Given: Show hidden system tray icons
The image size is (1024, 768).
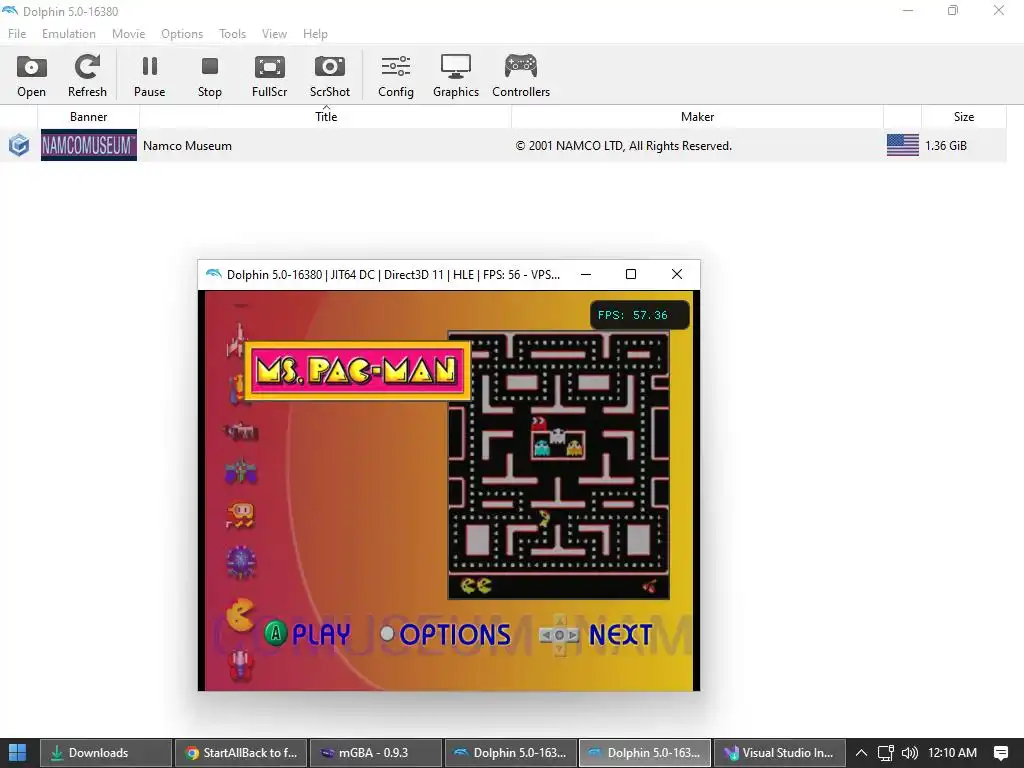Looking at the screenshot, I should [x=861, y=753].
